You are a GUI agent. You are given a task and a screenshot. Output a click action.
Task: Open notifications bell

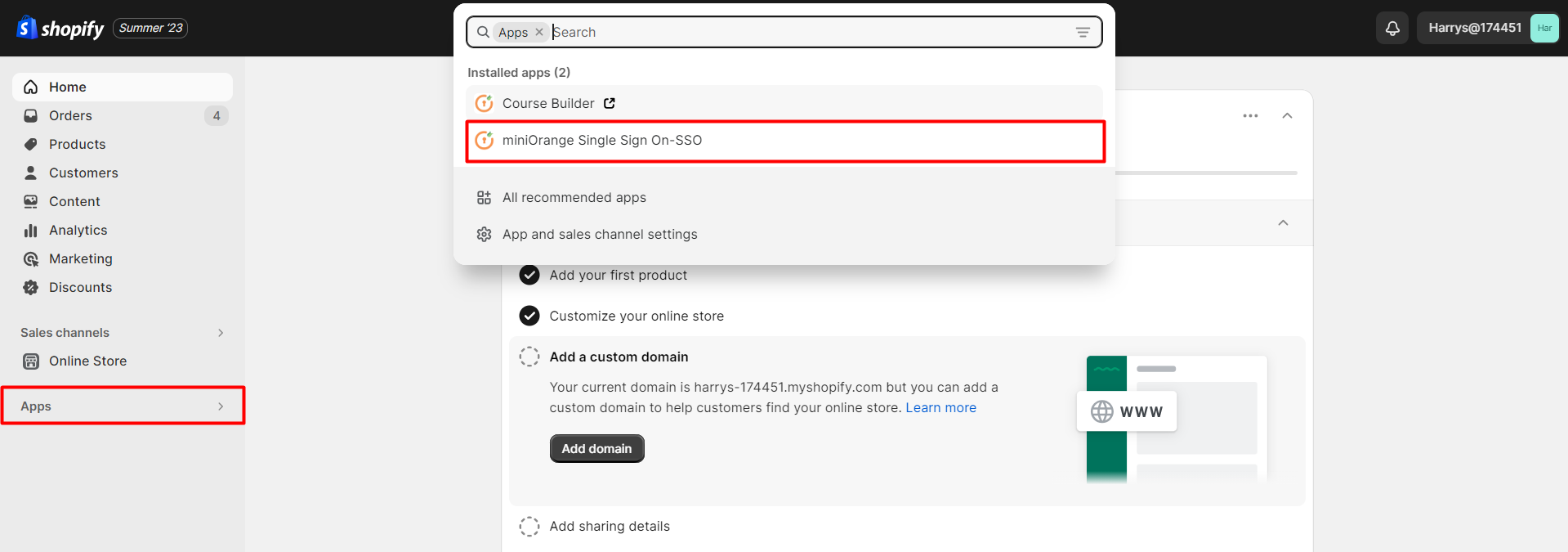coord(1392,28)
